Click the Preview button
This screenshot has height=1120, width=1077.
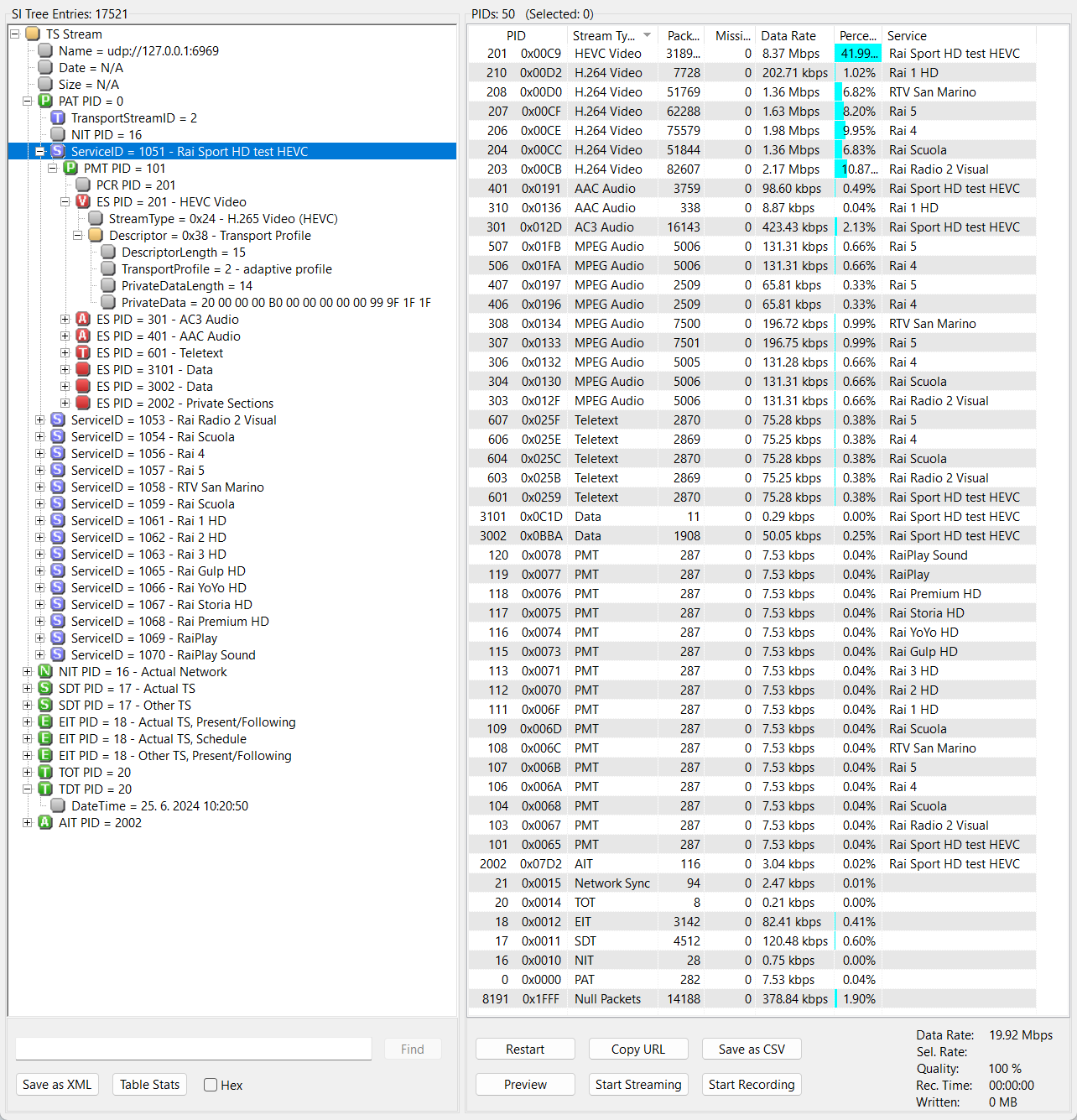coord(525,1084)
